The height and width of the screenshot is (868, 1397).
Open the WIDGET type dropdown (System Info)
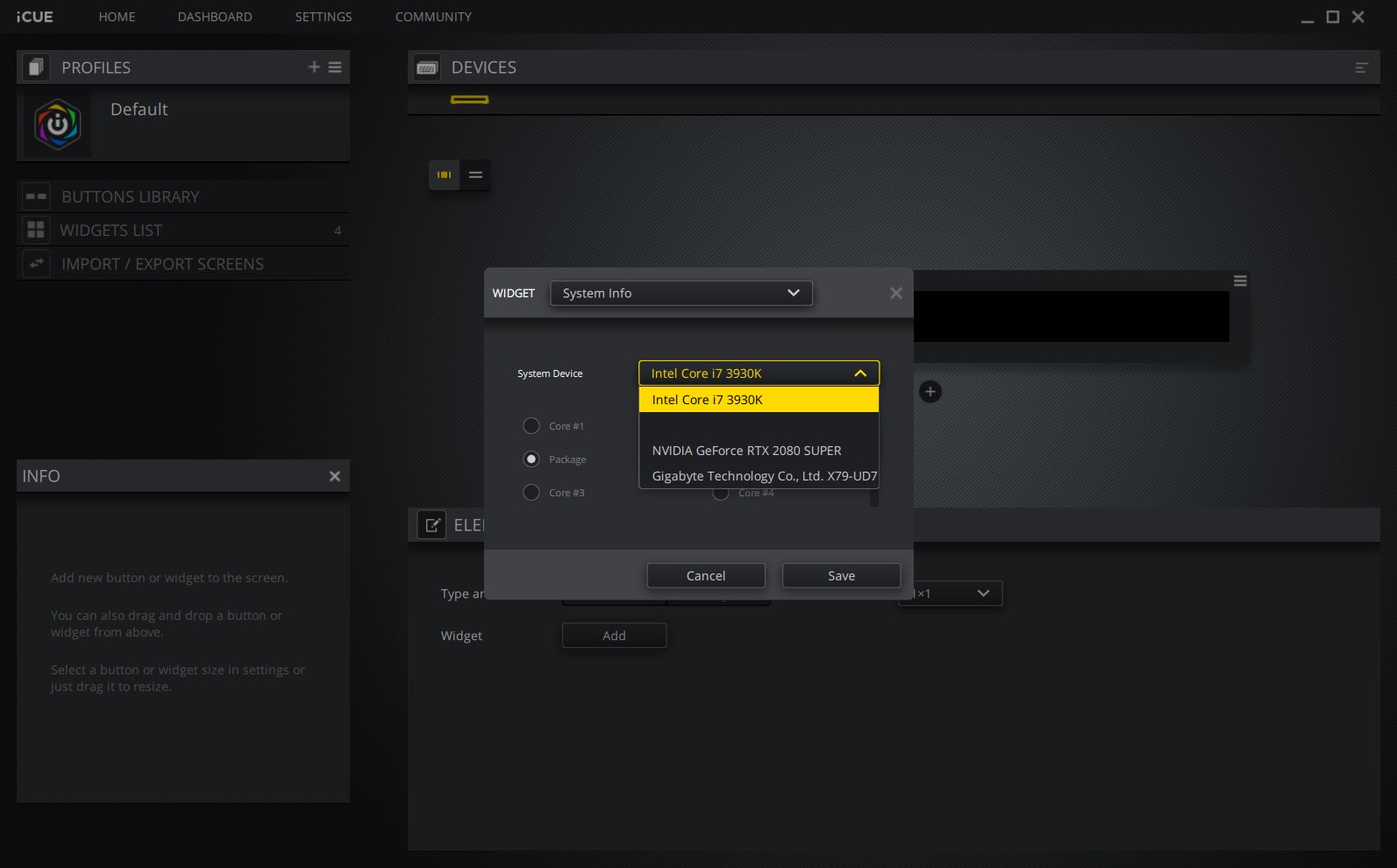click(x=681, y=293)
